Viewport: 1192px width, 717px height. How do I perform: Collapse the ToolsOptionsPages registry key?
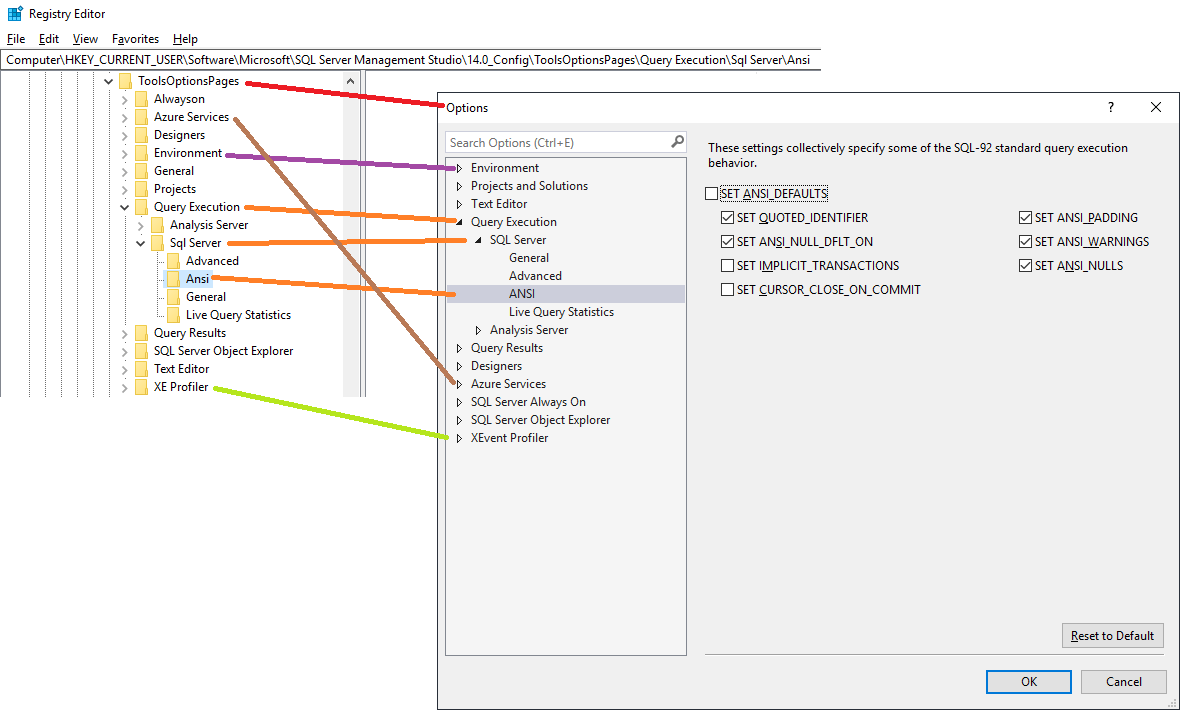(x=109, y=81)
